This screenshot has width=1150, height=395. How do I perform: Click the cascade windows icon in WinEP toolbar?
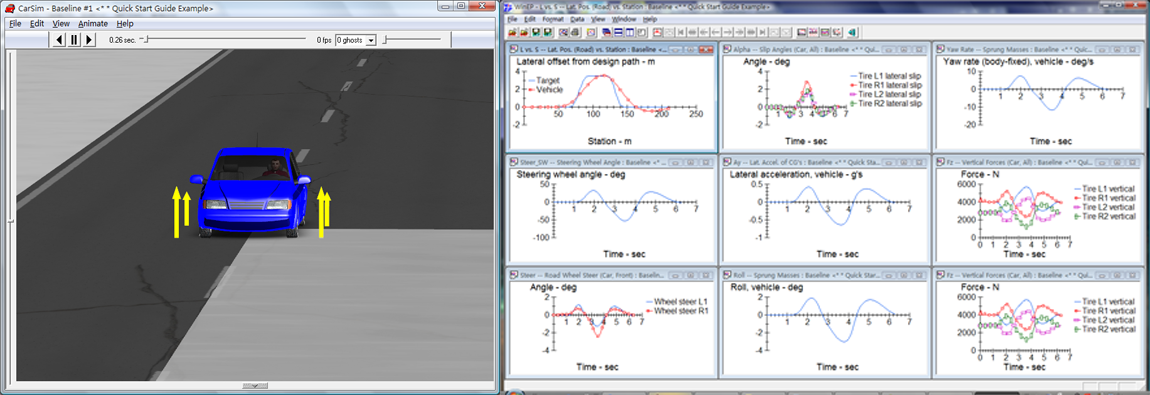[x=607, y=32]
